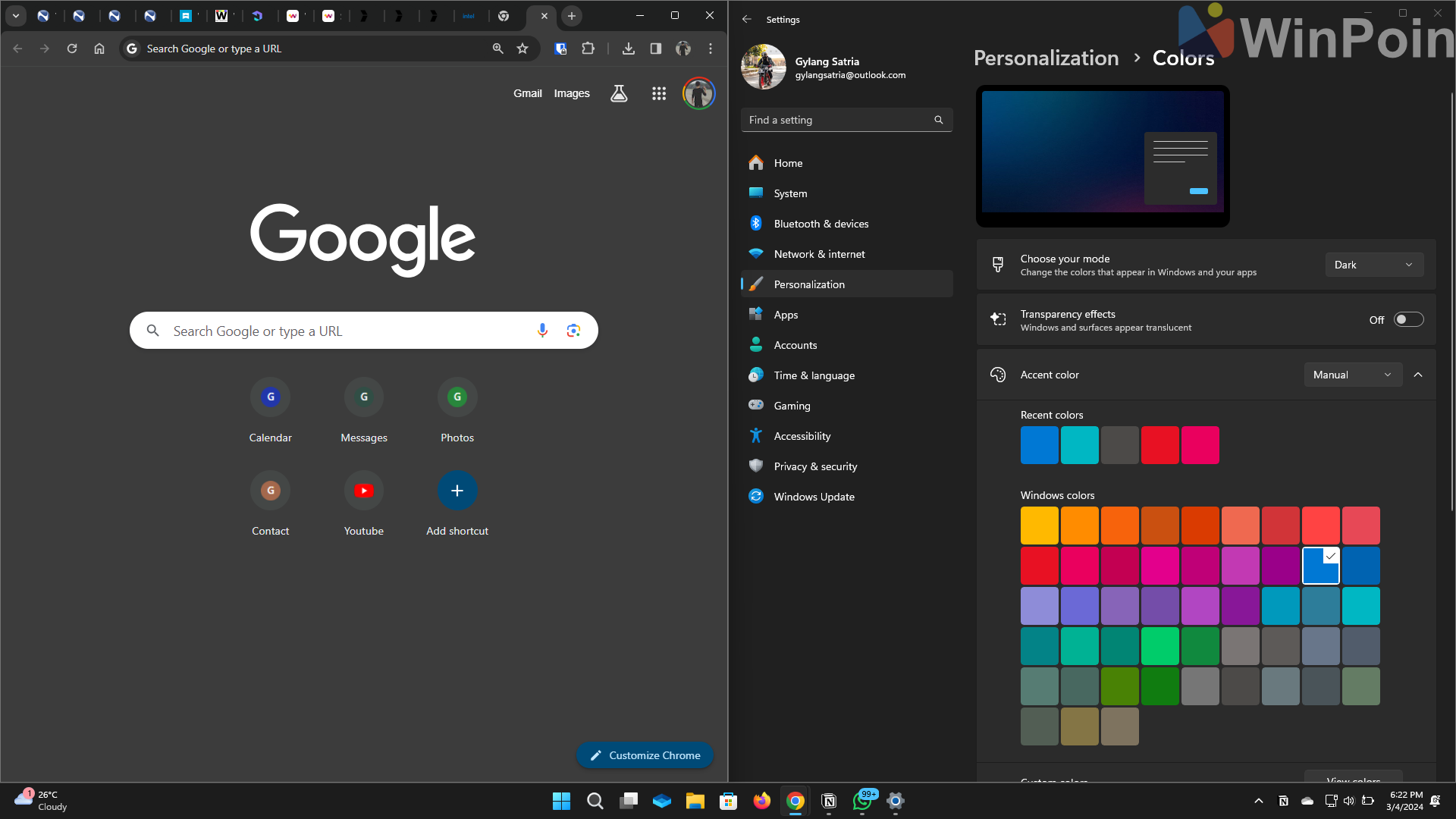The image size is (1456, 819).
Task: Click the Customize Chrome button
Action: pos(645,755)
